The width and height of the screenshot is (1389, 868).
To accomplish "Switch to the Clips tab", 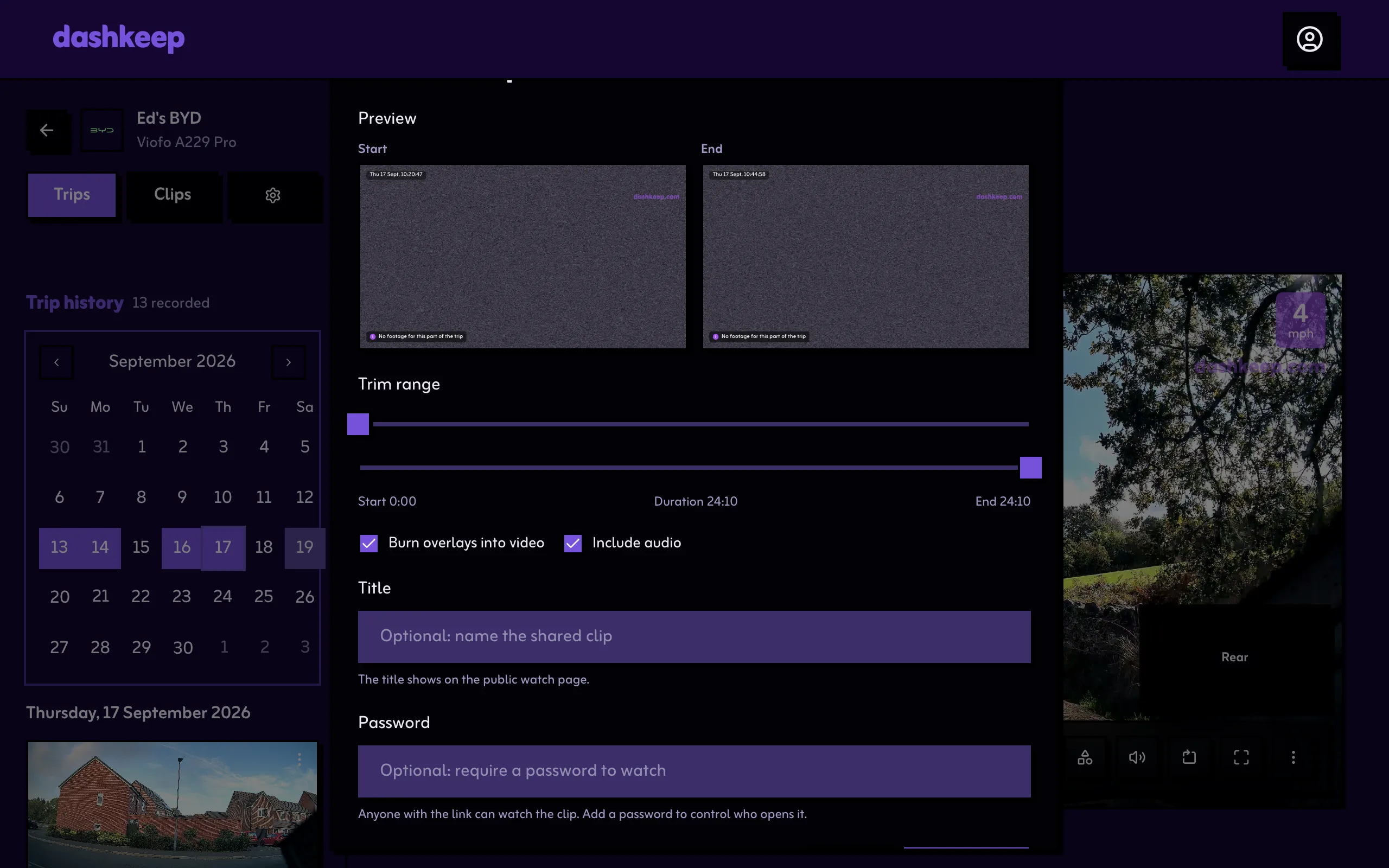I will 172,195.
